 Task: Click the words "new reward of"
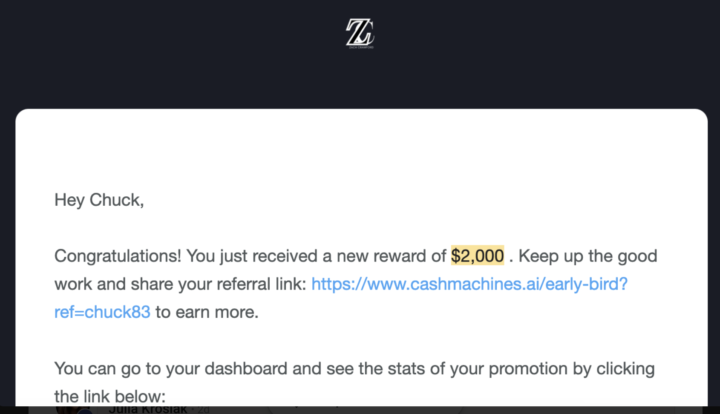[x=395, y=256]
